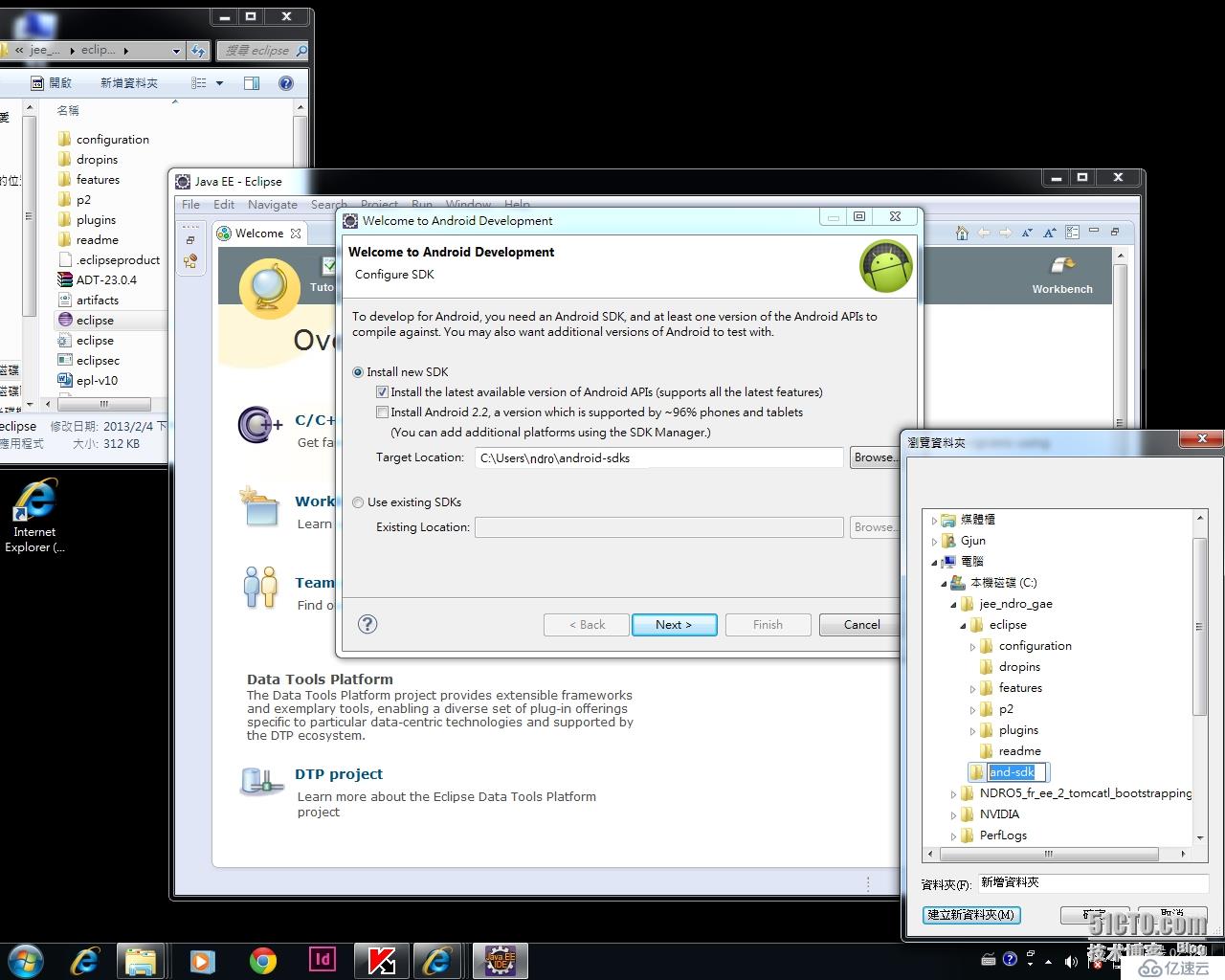1225x980 pixels.
Task: Open the Navigate menu in Eclipse
Action: point(273,204)
